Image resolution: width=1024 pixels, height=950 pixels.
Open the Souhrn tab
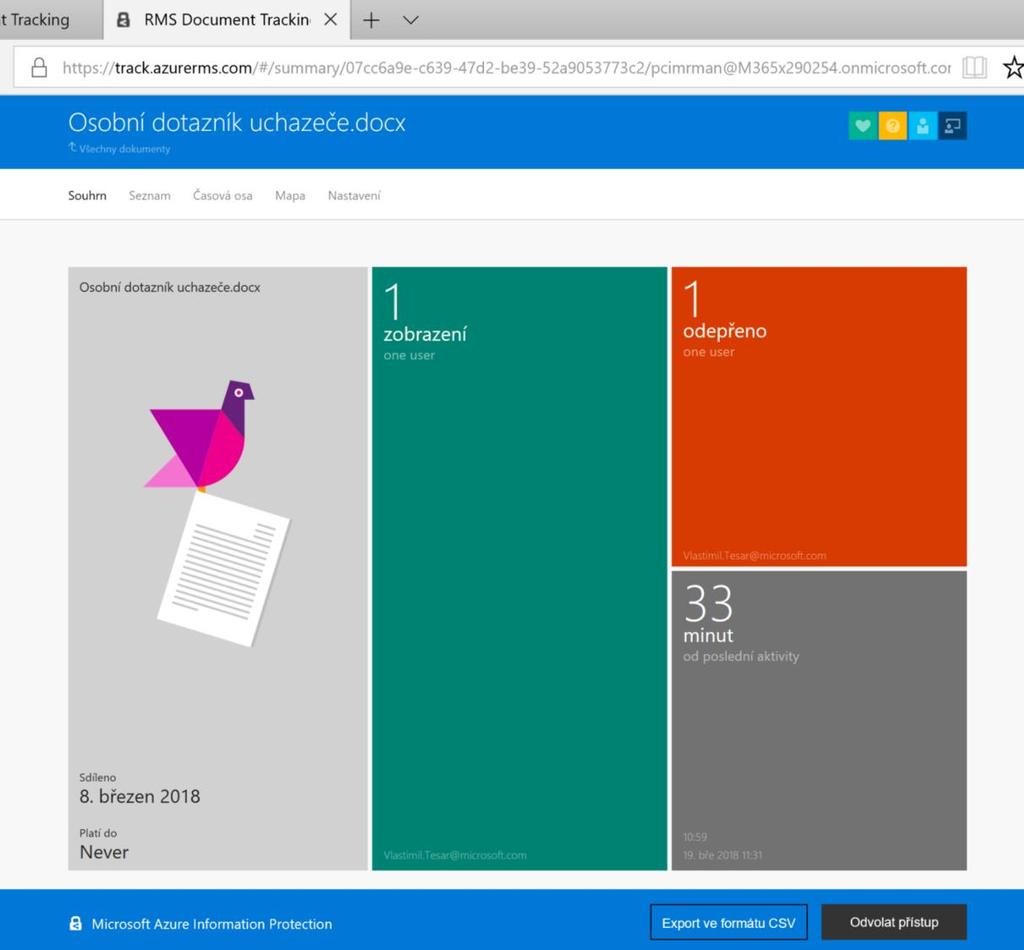point(87,195)
